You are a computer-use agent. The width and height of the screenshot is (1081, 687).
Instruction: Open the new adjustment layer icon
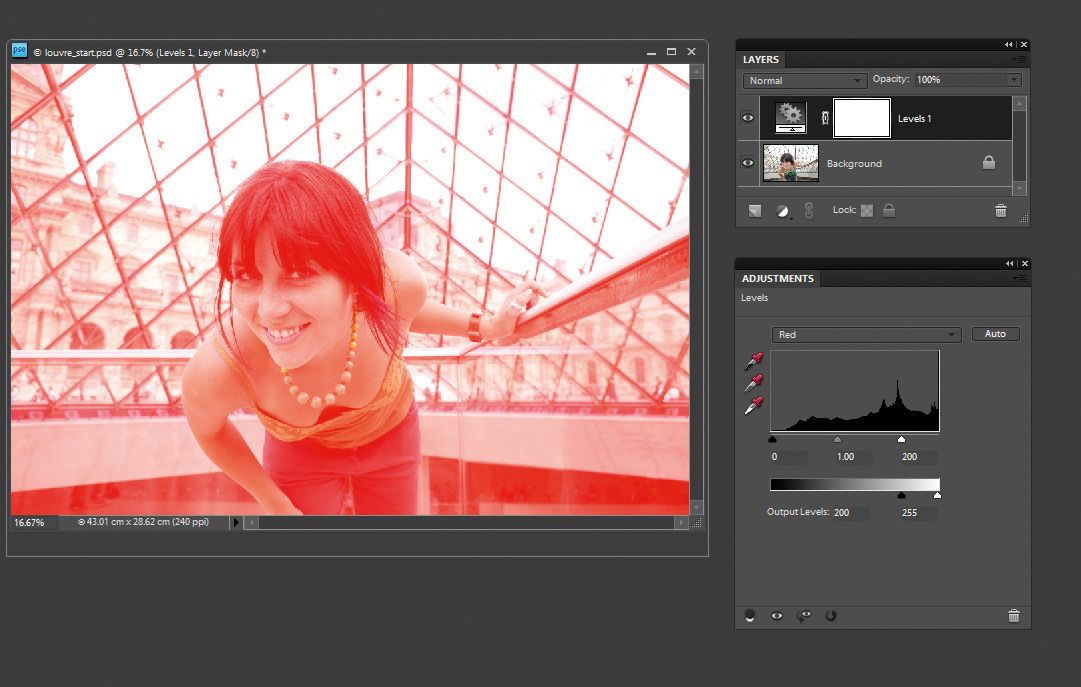(x=781, y=210)
